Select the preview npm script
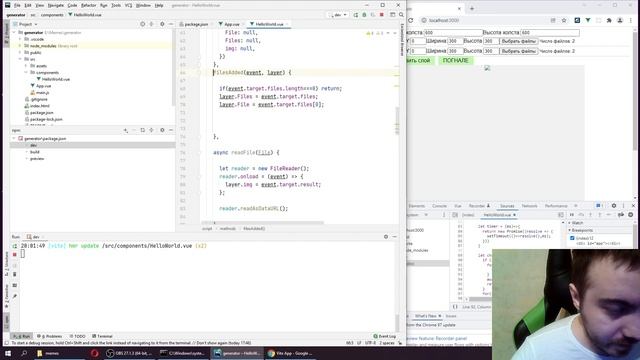Viewport: 640px width, 360px height. [37, 158]
